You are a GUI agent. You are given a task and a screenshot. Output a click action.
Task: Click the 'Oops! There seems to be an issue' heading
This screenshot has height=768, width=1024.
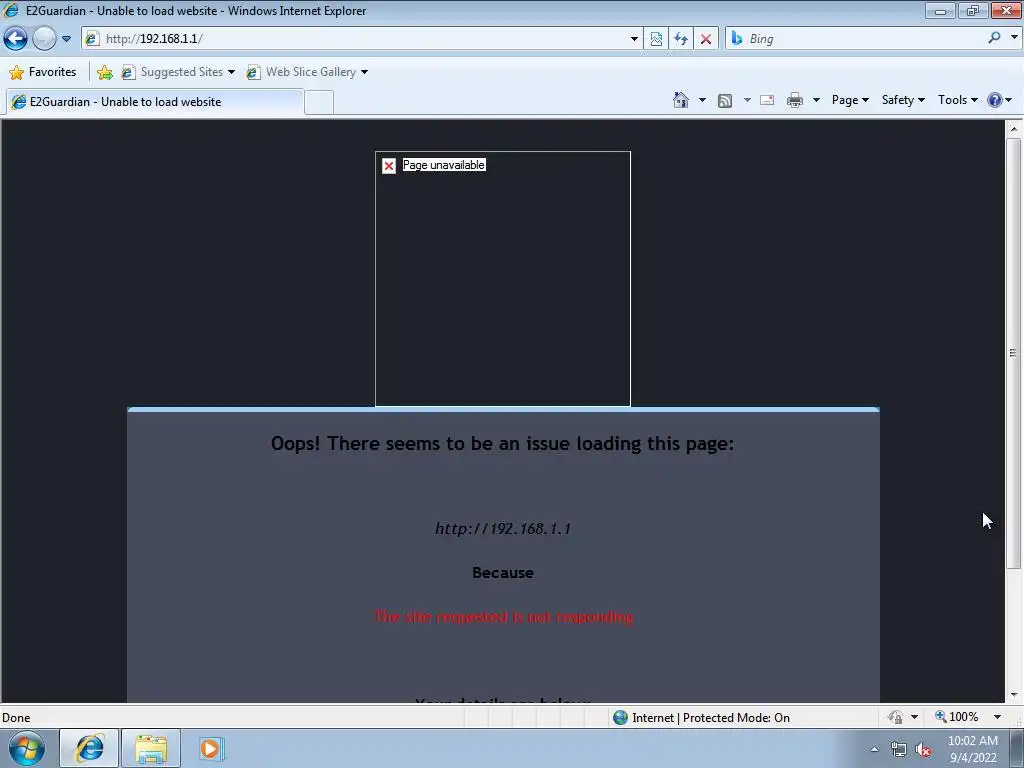pyautogui.click(x=502, y=443)
